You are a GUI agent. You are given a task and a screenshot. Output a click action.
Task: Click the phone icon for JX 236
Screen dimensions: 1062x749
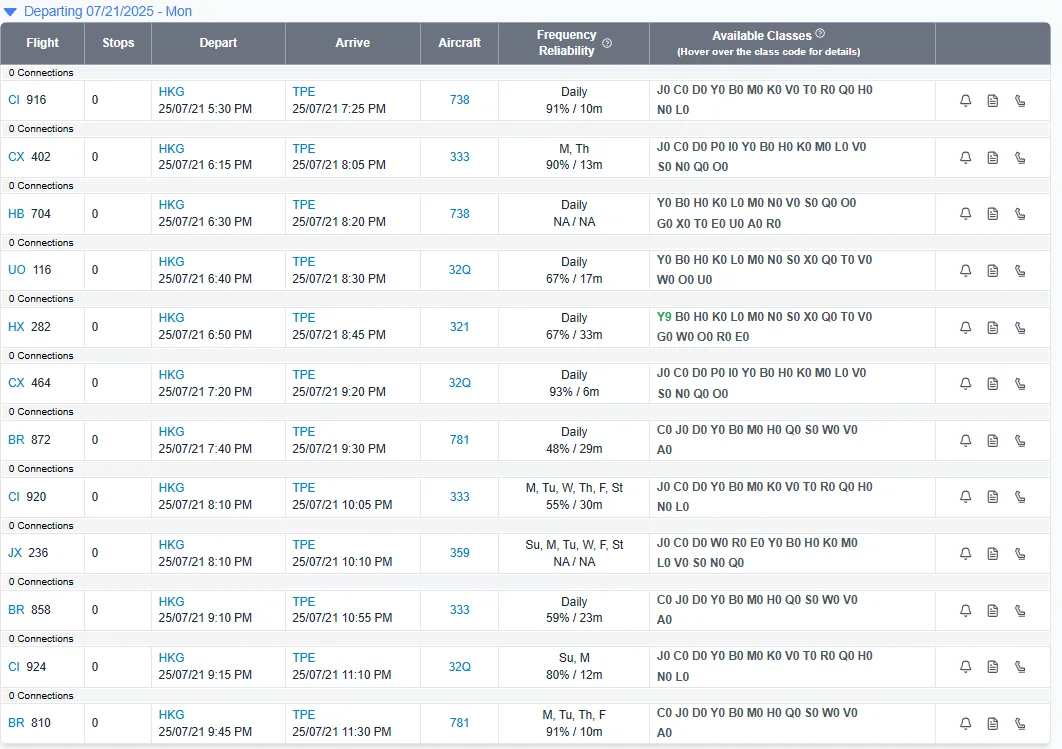coord(1020,554)
